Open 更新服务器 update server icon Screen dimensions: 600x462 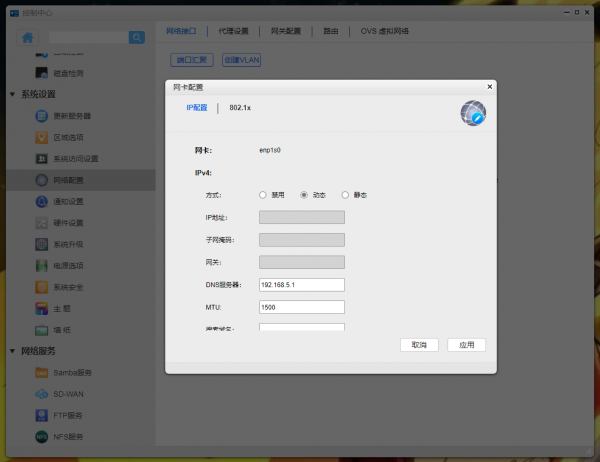point(41,116)
